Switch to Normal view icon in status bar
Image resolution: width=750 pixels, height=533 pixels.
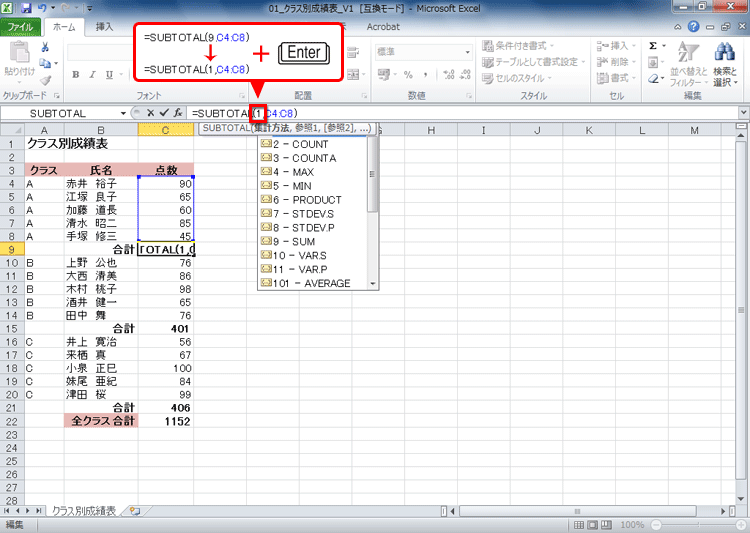(578, 525)
